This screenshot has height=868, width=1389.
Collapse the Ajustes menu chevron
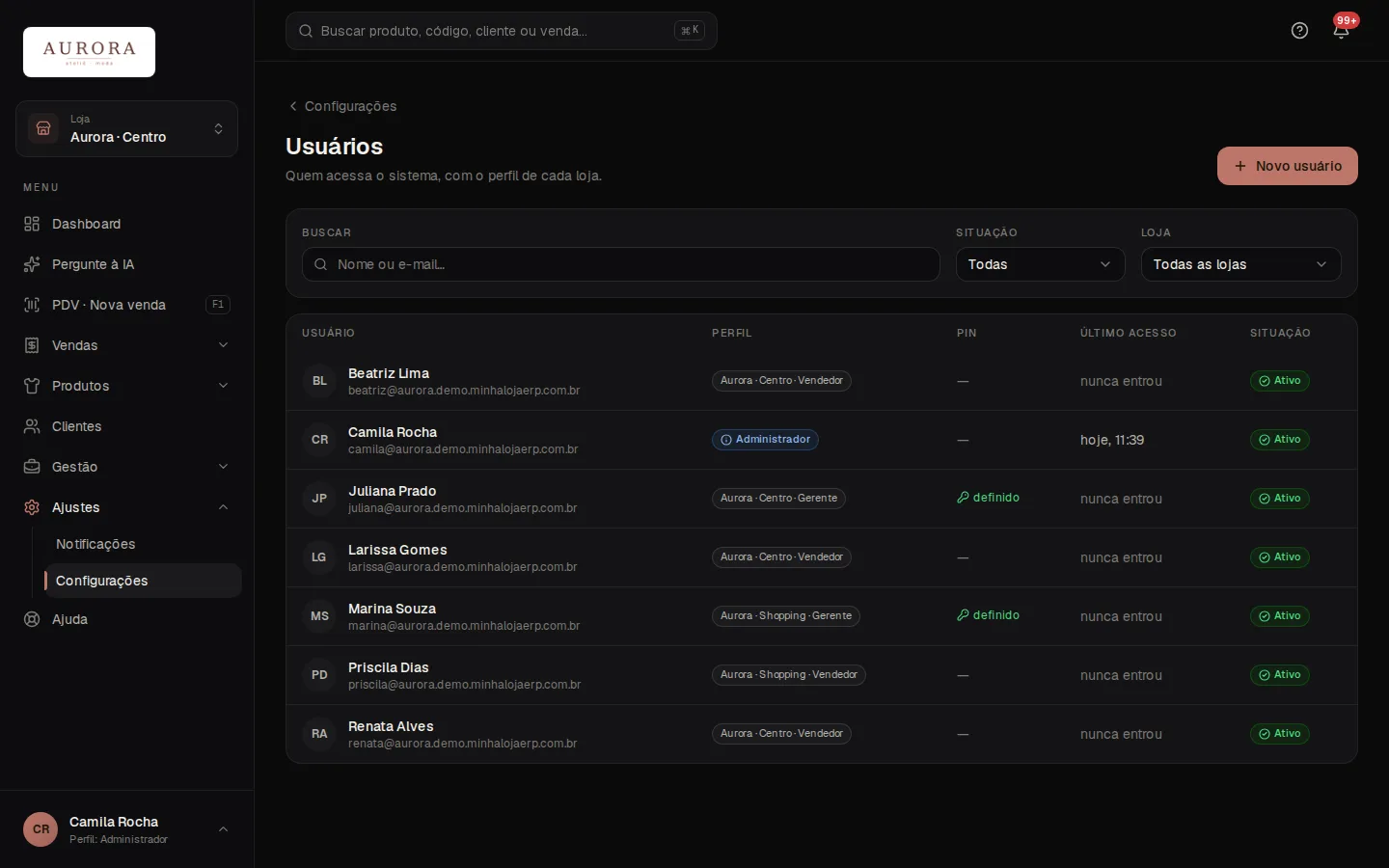[x=223, y=507]
